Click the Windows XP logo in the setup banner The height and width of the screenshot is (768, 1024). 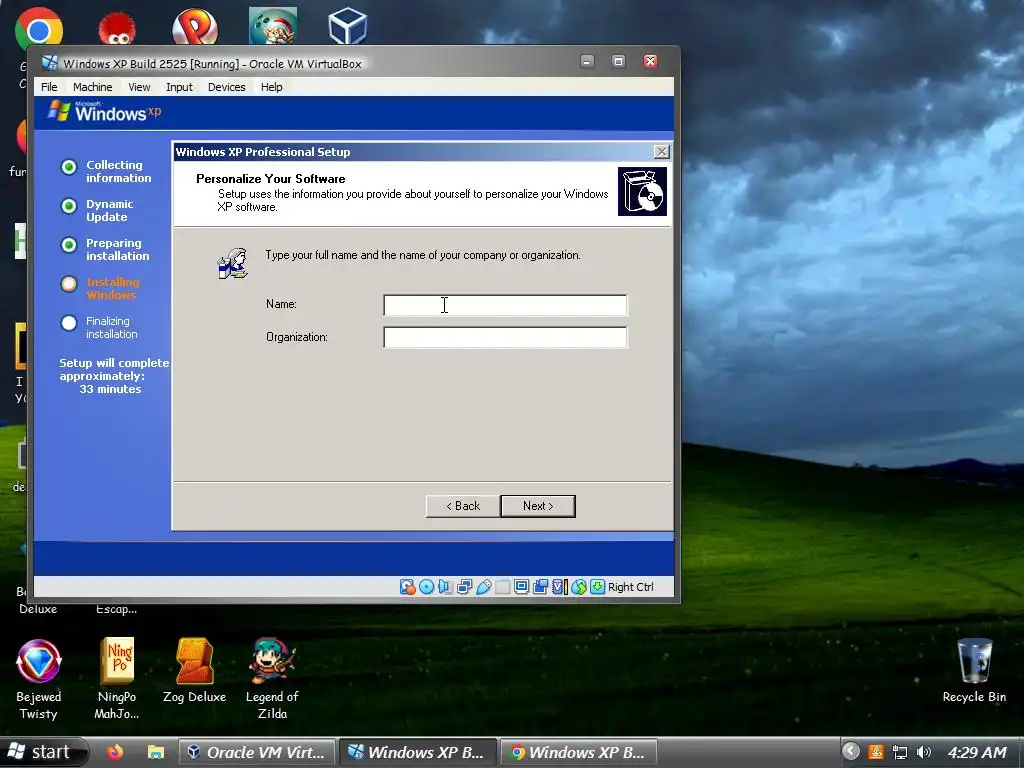[x=104, y=112]
